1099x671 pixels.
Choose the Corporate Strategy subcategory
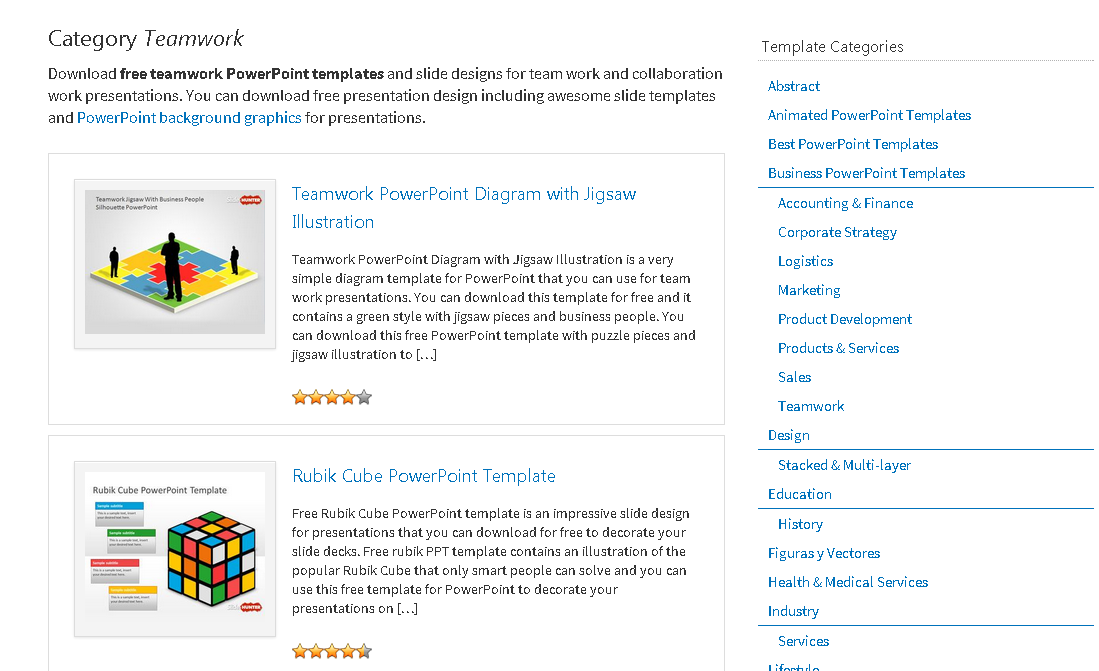click(837, 232)
